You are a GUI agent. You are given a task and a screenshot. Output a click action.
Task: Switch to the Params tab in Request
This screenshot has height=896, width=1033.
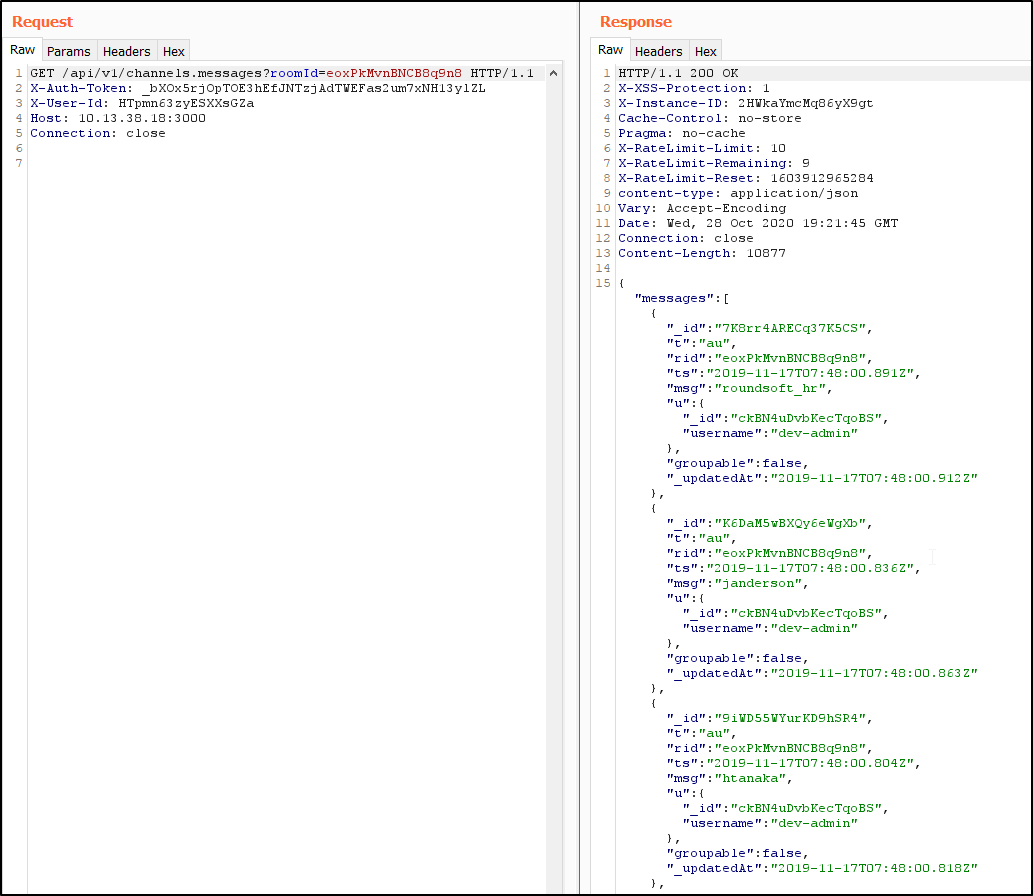tap(68, 51)
